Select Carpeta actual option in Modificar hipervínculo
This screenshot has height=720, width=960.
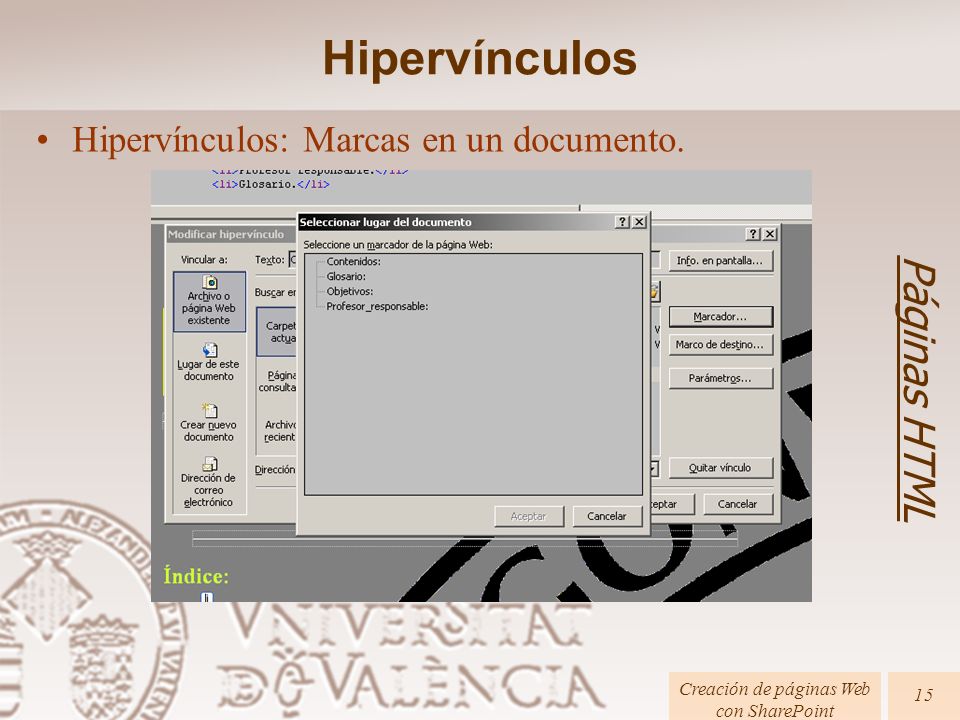pyautogui.click(x=277, y=332)
